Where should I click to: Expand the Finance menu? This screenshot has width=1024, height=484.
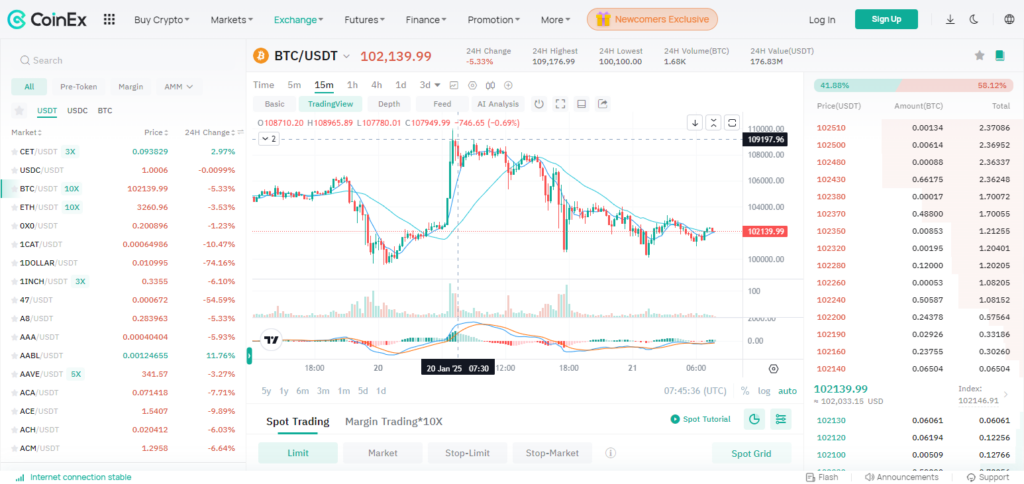pyautogui.click(x=426, y=20)
